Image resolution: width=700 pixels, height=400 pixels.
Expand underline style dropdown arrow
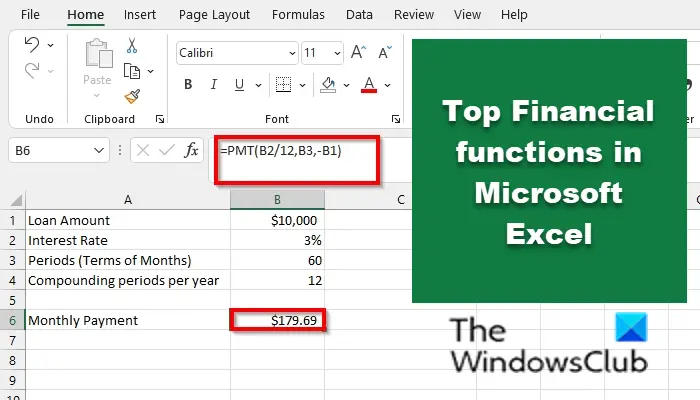pyautogui.click(x=258, y=85)
